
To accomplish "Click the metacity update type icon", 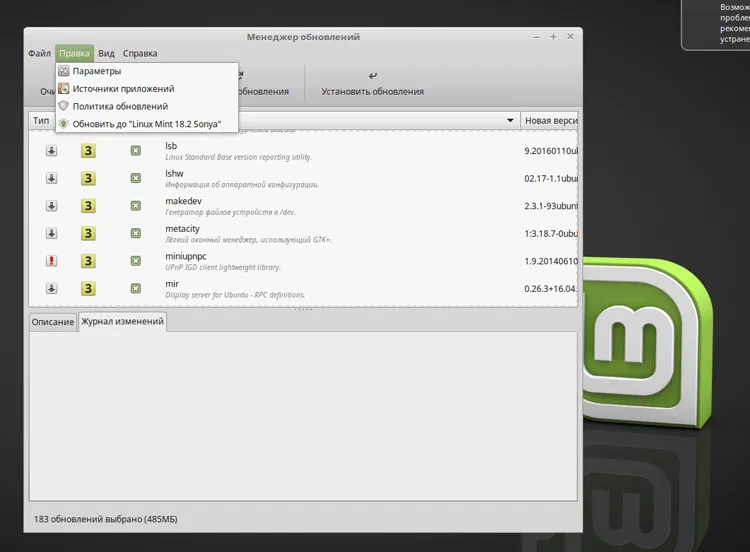I will [51, 233].
